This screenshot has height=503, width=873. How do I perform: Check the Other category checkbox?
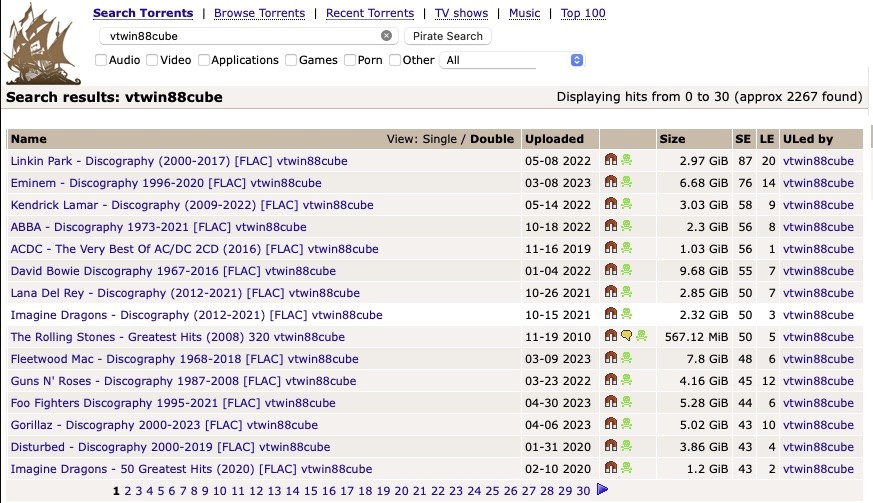tap(395, 60)
